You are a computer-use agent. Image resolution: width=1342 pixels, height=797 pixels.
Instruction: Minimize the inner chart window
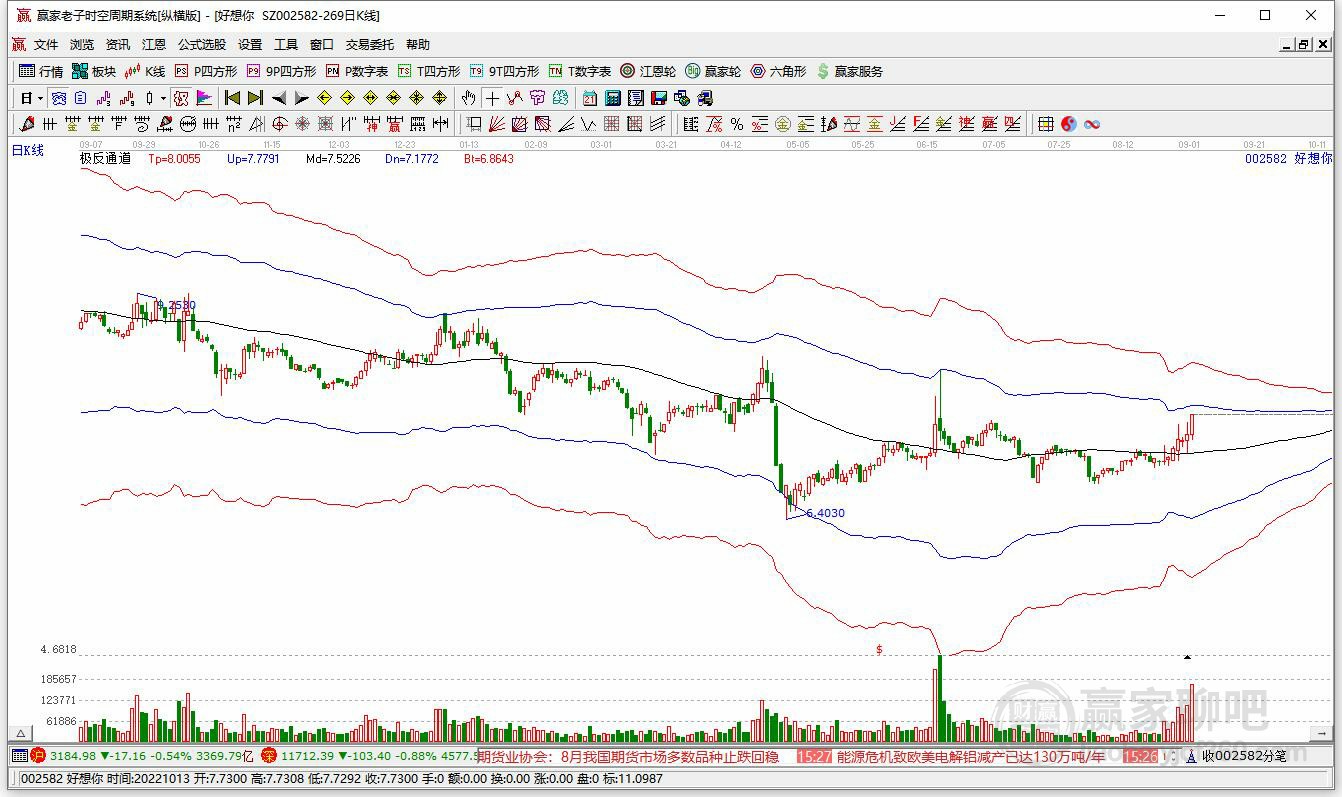(x=1288, y=45)
